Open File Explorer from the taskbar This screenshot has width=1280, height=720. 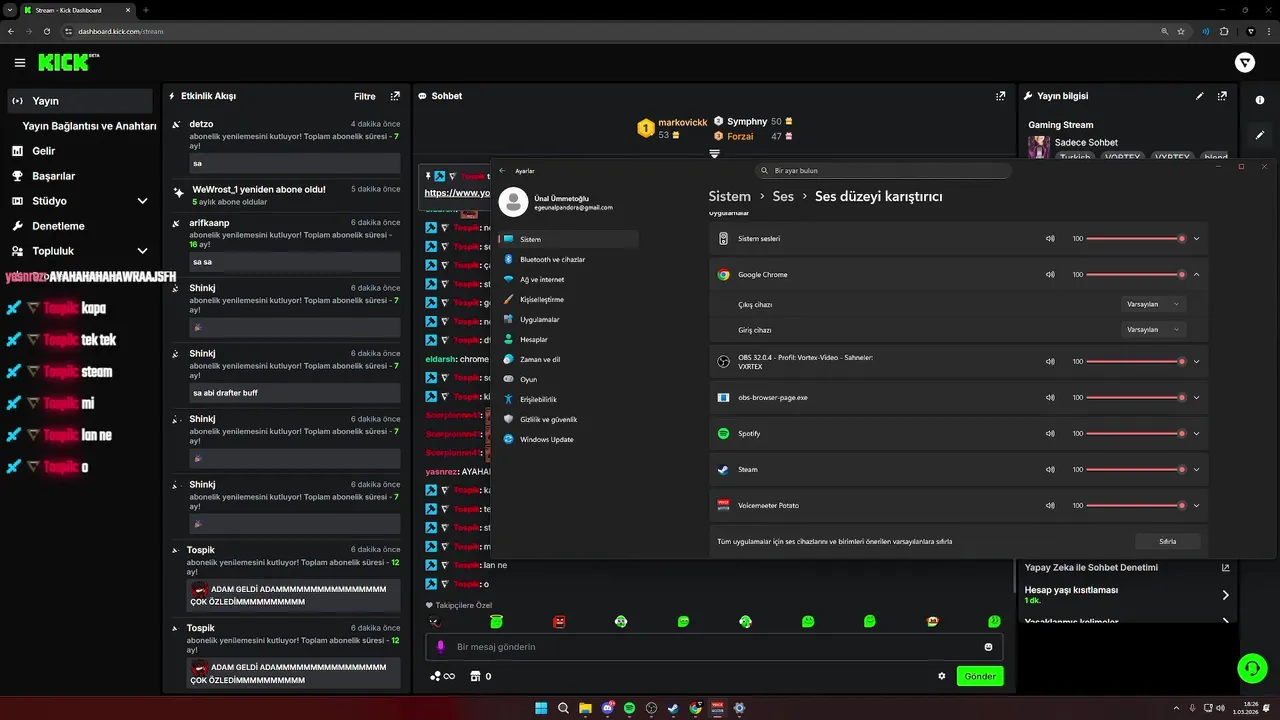point(585,708)
